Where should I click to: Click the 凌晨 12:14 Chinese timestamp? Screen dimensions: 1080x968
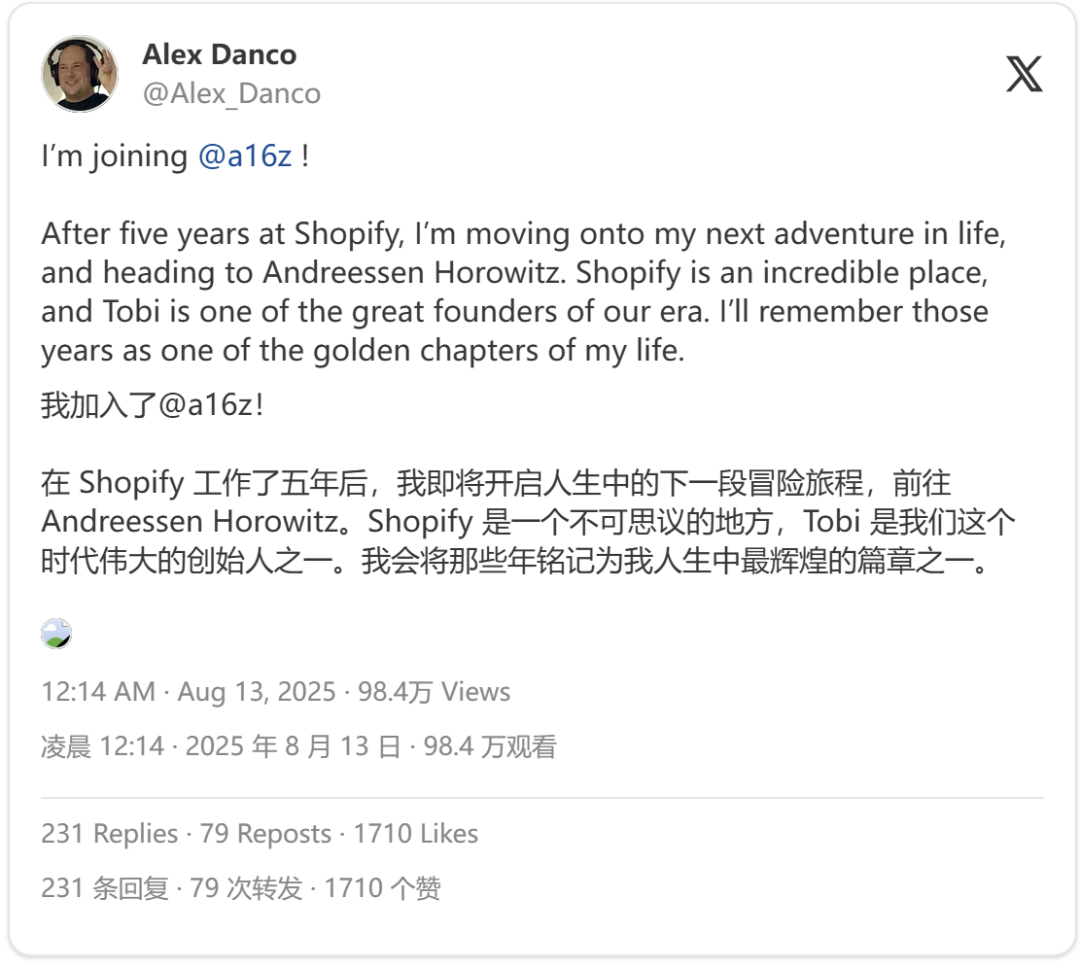coord(102,747)
